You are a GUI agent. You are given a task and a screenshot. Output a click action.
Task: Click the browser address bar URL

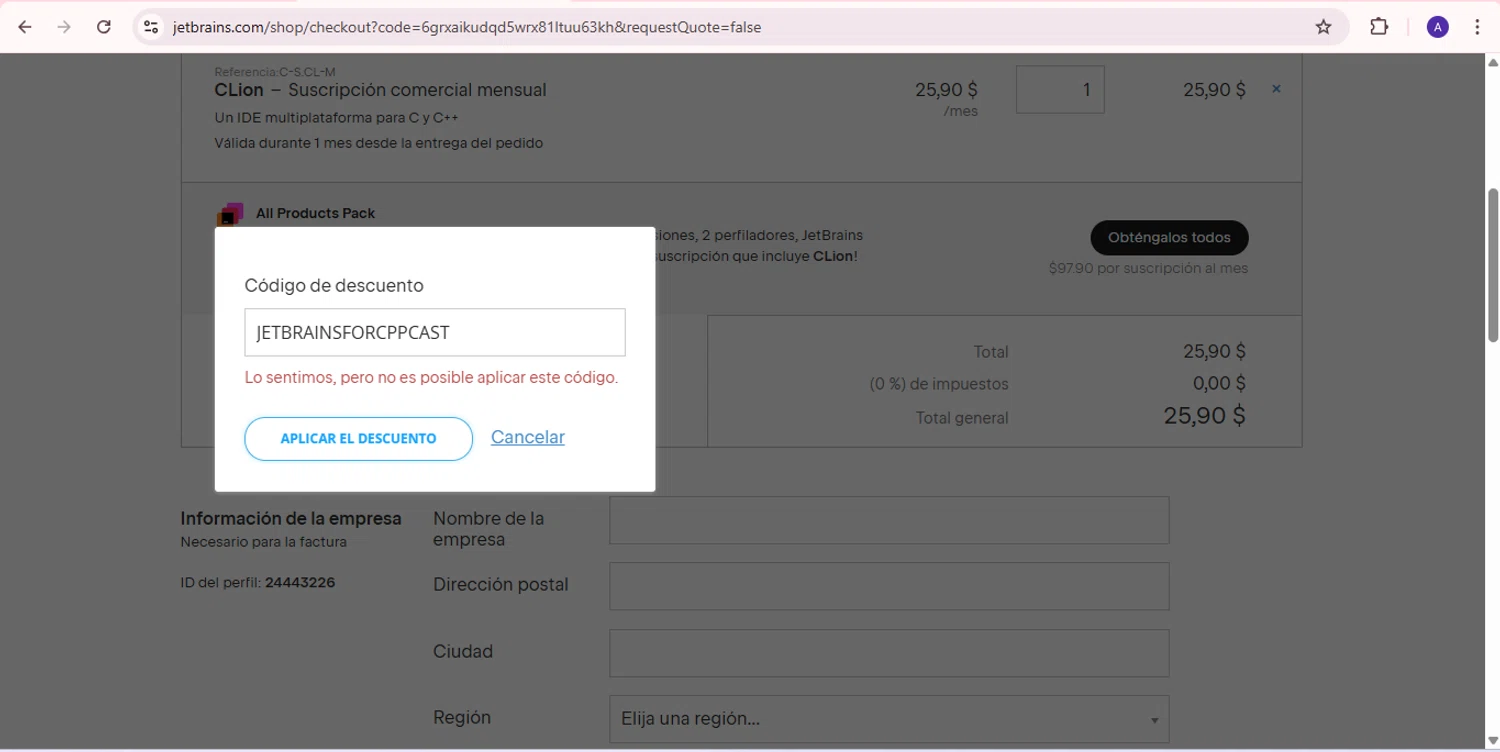[x=467, y=27]
